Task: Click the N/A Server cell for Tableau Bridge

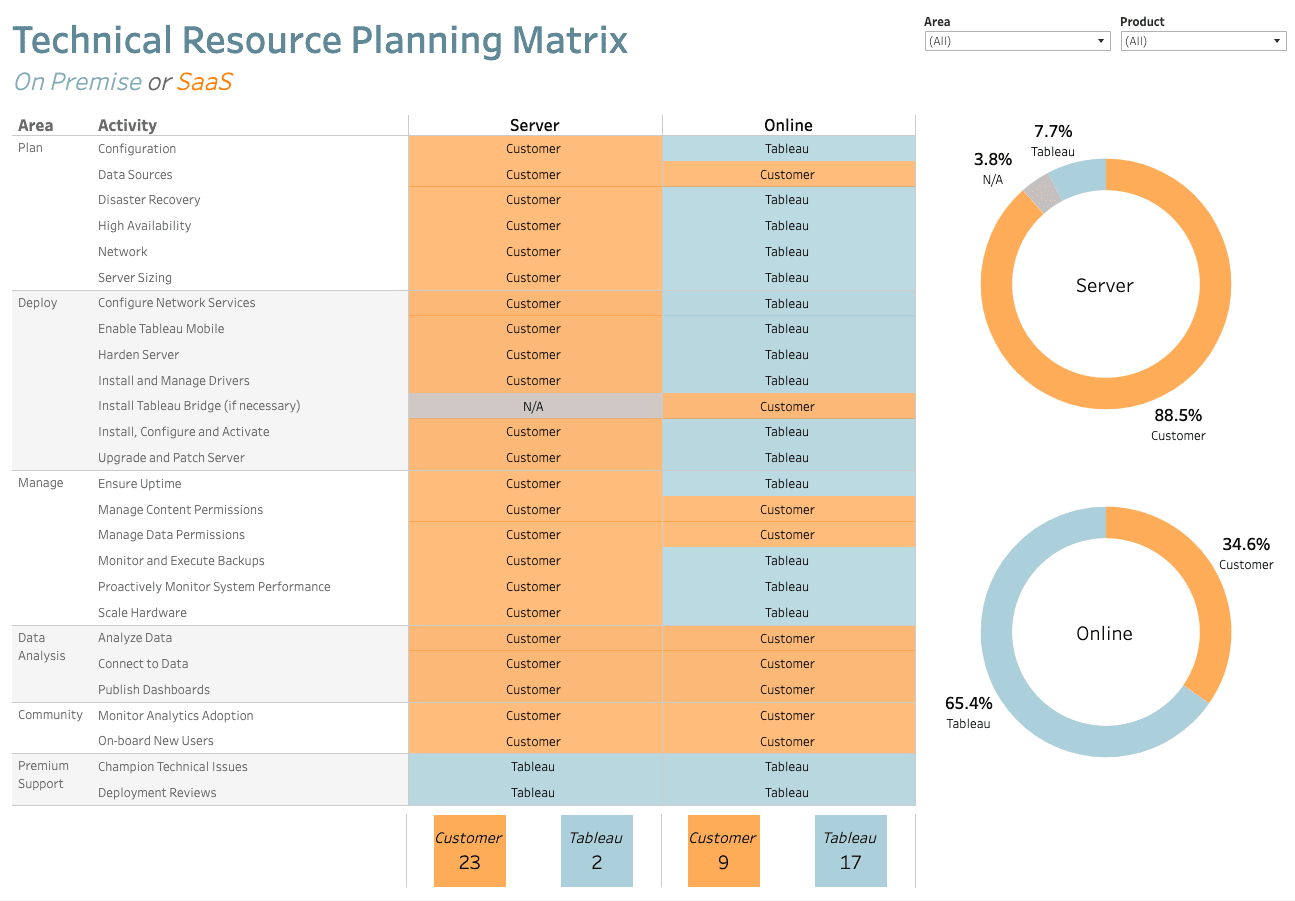Action: (x=535, y=406)
